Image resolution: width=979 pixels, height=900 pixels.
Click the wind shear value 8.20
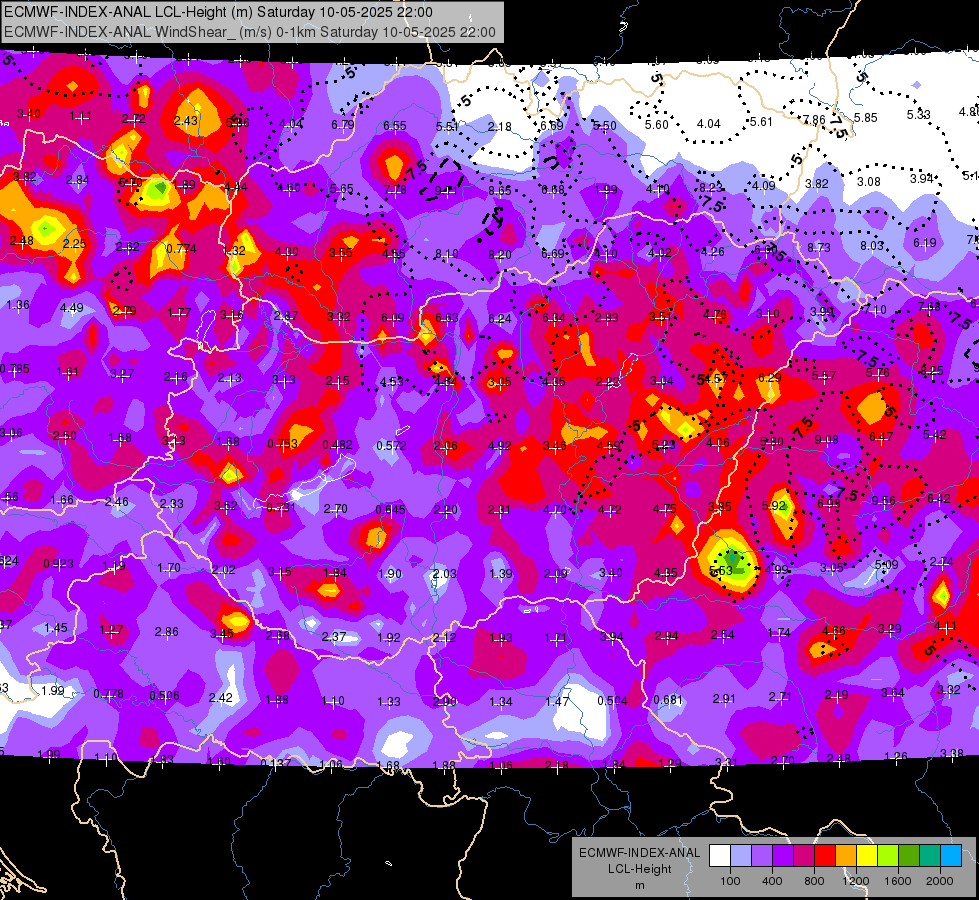point(500,254)
